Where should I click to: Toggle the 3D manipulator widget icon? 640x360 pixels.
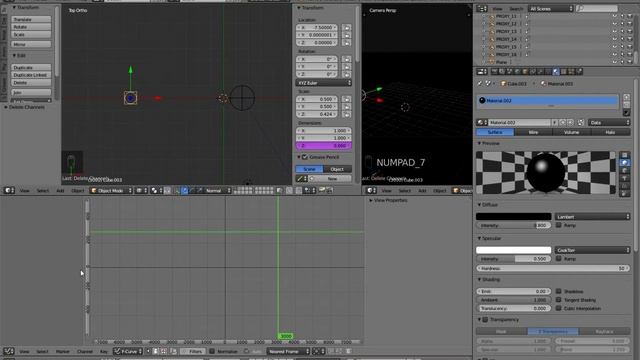[x=176, y=190]
